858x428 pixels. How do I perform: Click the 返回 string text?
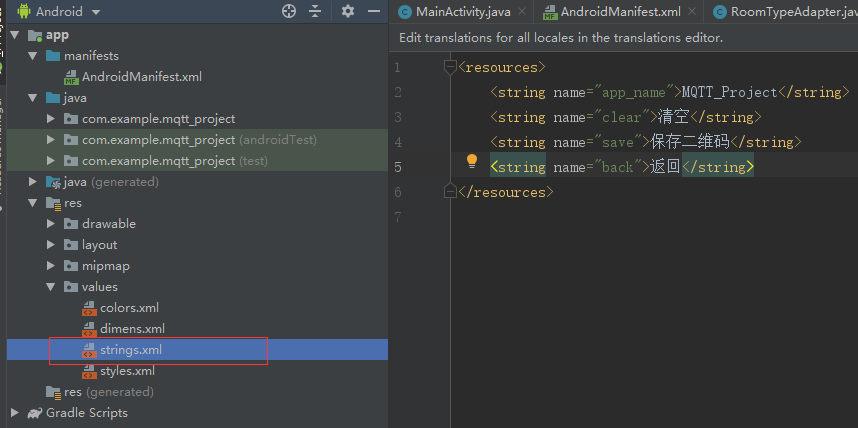(x=665, y=167)
